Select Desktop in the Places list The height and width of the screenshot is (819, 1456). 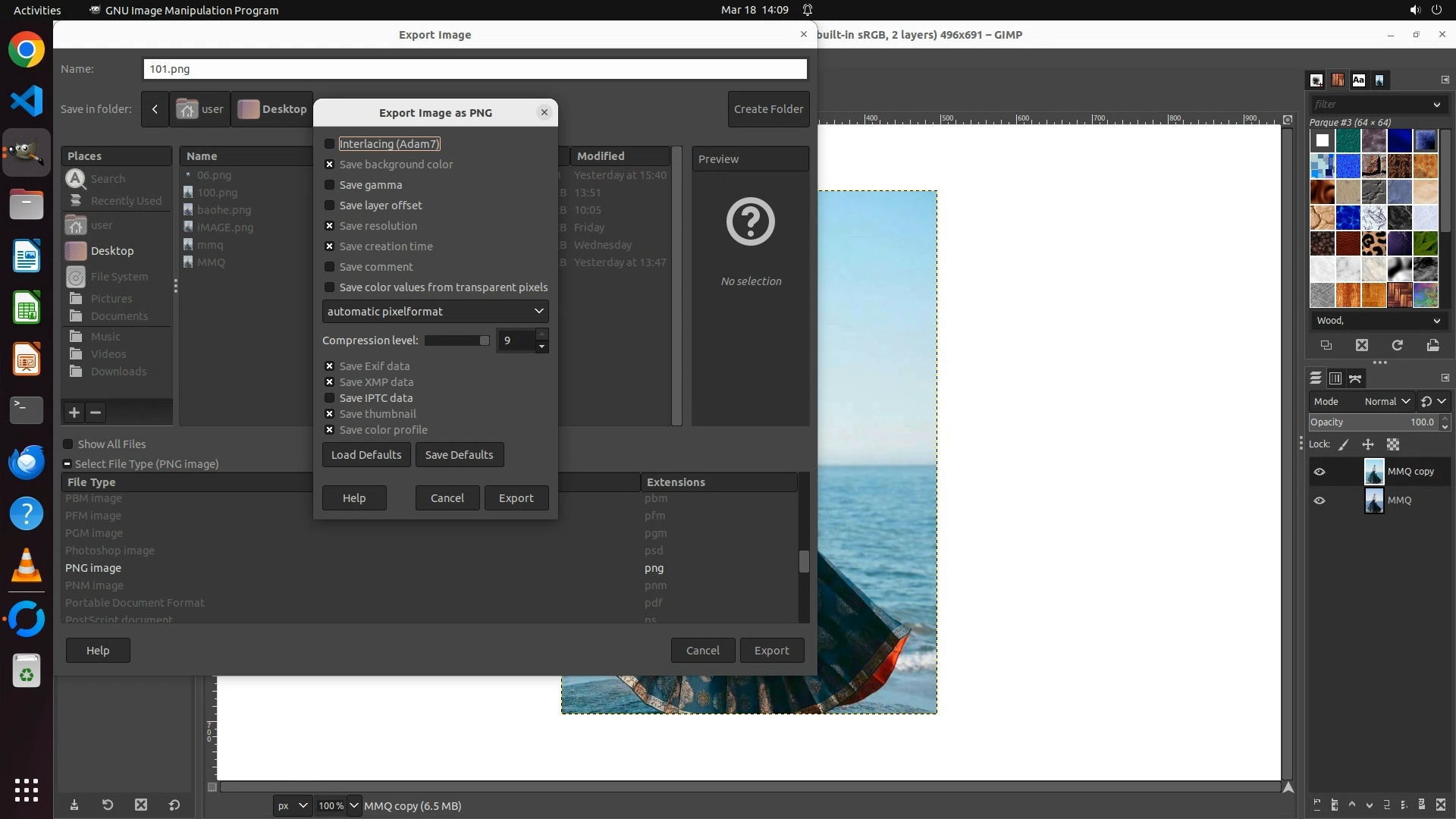pos(112,251)
